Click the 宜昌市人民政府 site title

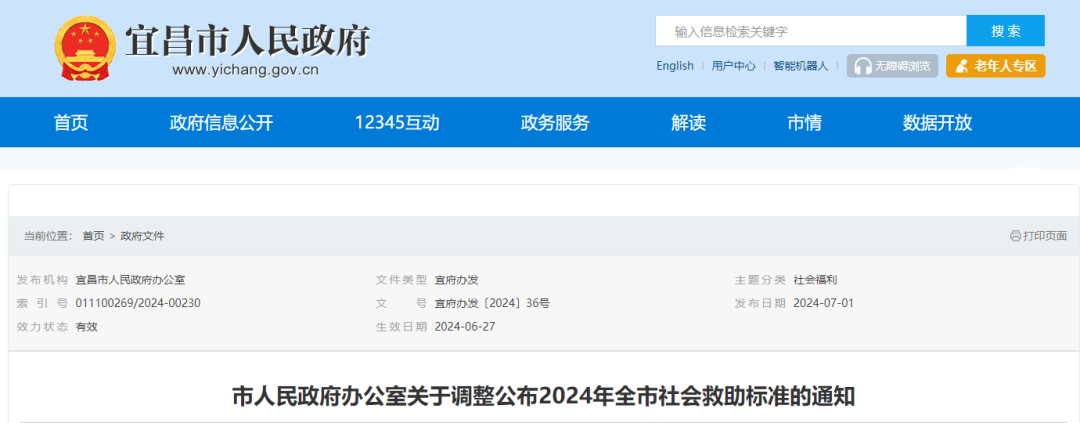pos(247,40)
